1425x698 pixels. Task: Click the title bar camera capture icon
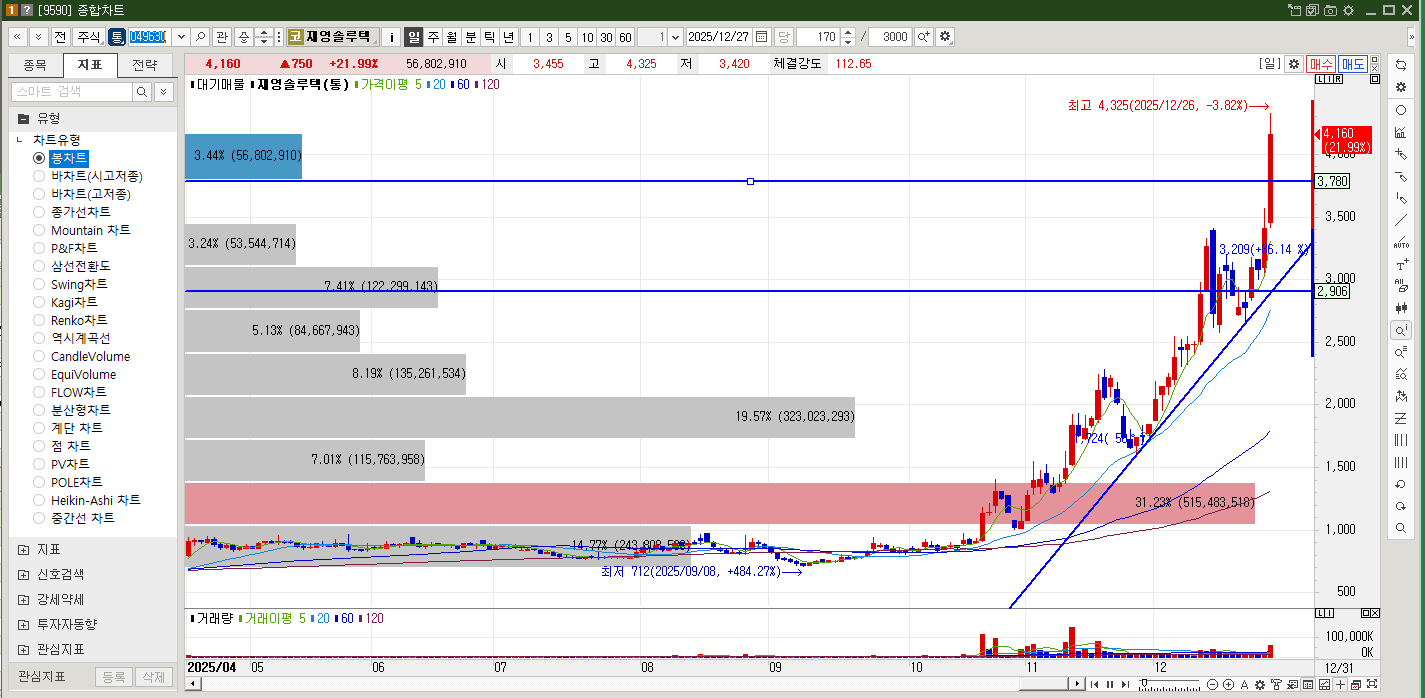[x=1330, y=10]
